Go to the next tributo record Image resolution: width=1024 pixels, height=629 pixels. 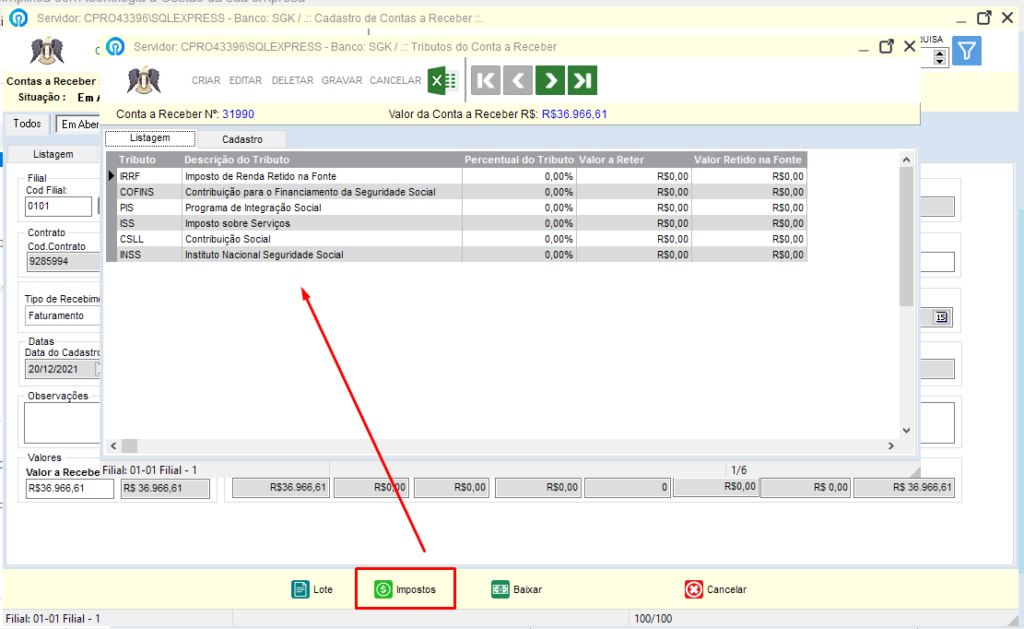pyautogui.click(x=550, y=80)
